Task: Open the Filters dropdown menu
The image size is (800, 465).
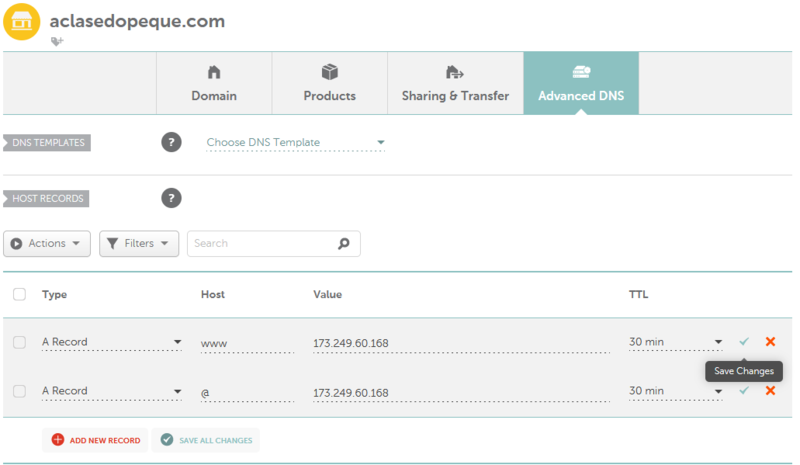Action: click(139, 243)
